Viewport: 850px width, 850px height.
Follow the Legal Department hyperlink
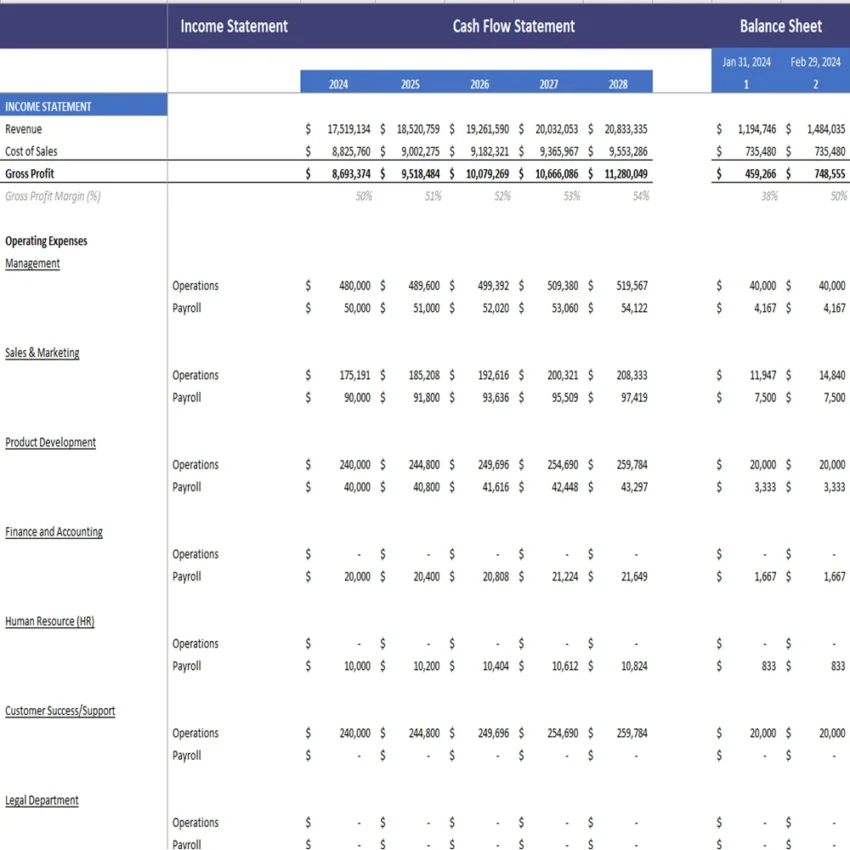tap(42, 800)
